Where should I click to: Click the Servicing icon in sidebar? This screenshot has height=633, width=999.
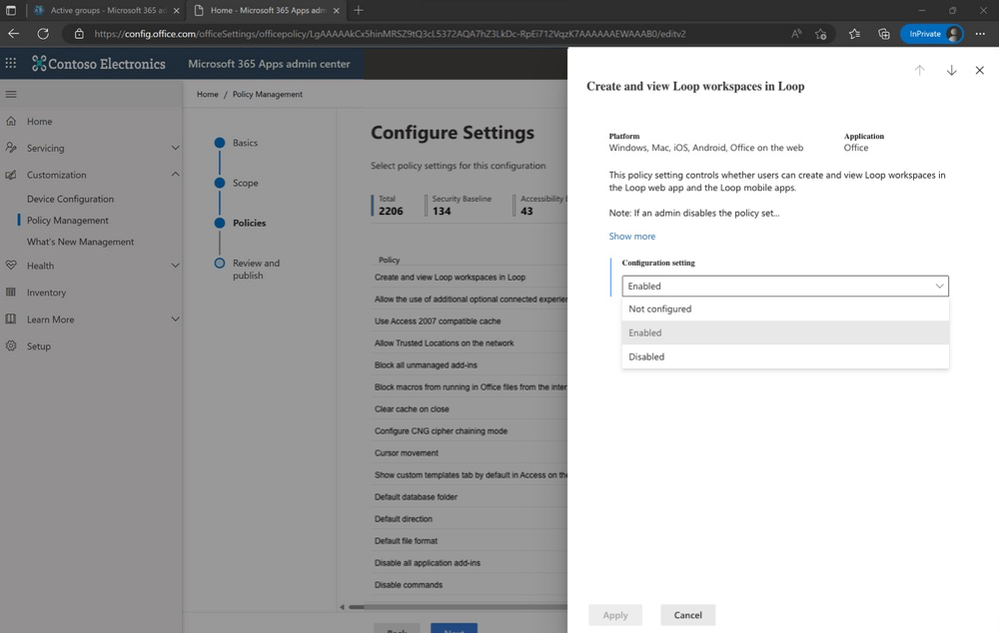[11, 148]
